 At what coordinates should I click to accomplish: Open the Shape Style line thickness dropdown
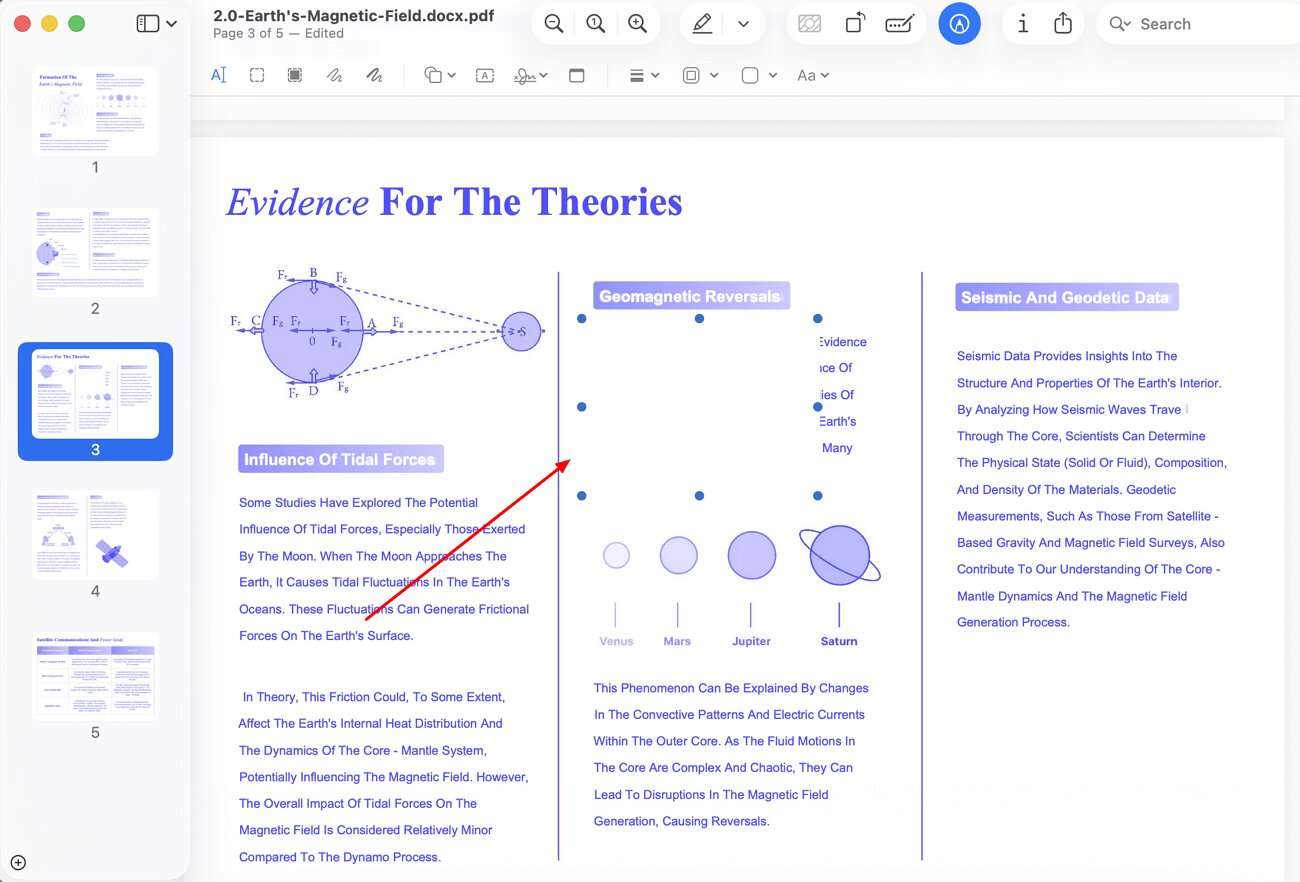click(x=644, y=75)
